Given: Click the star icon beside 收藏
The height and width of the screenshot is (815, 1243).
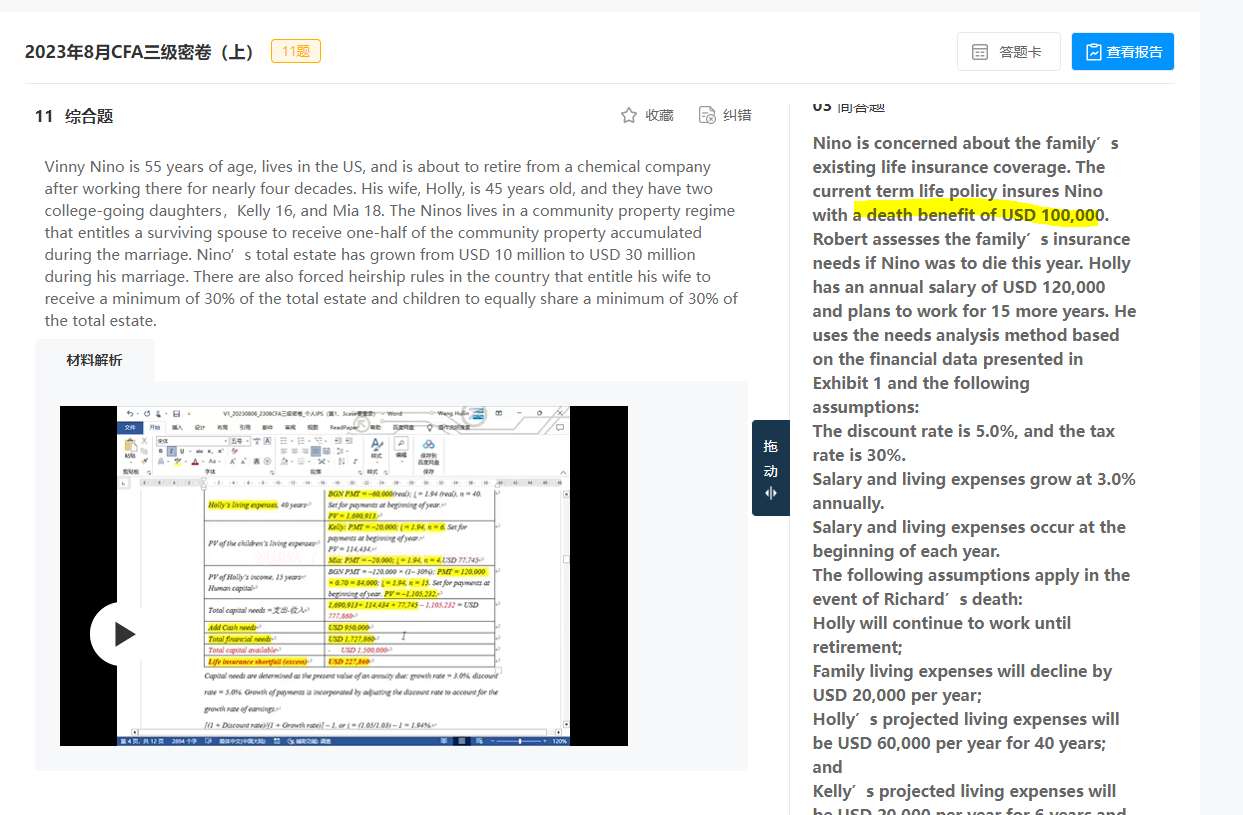Looking at the screenshot, I should click(629, 116).
